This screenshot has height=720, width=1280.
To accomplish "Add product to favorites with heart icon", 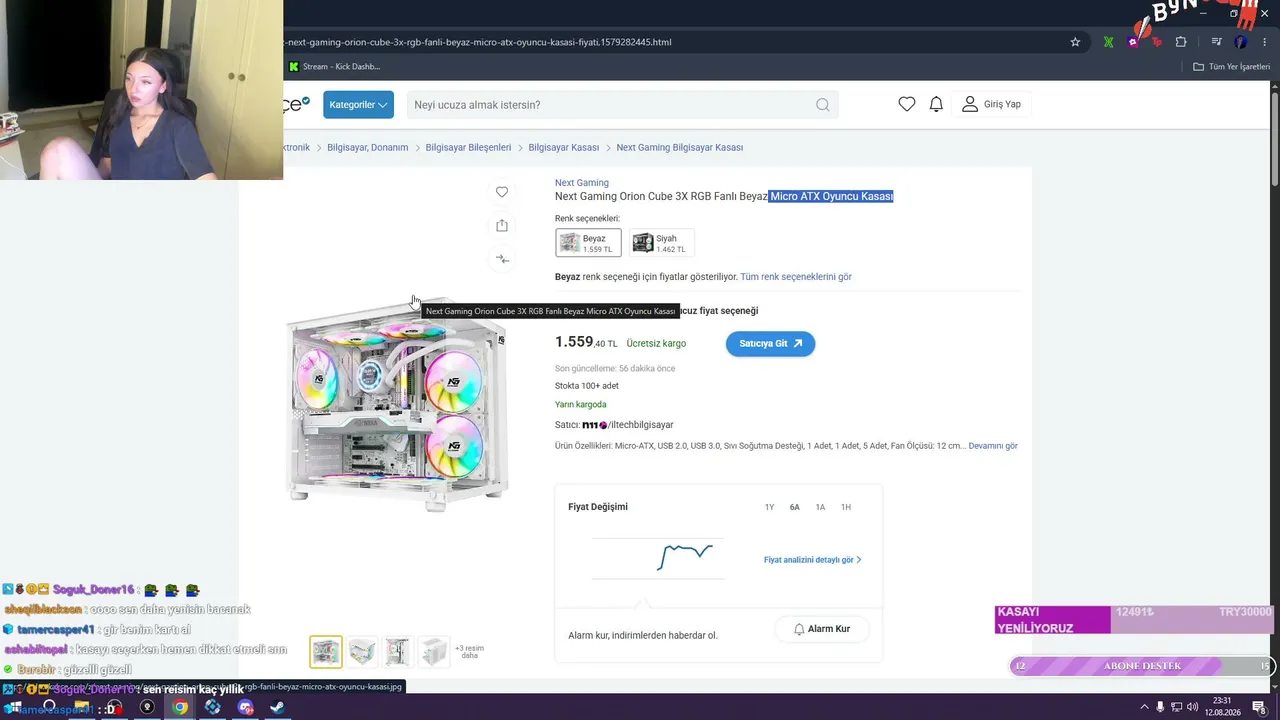I will [502, 192].
